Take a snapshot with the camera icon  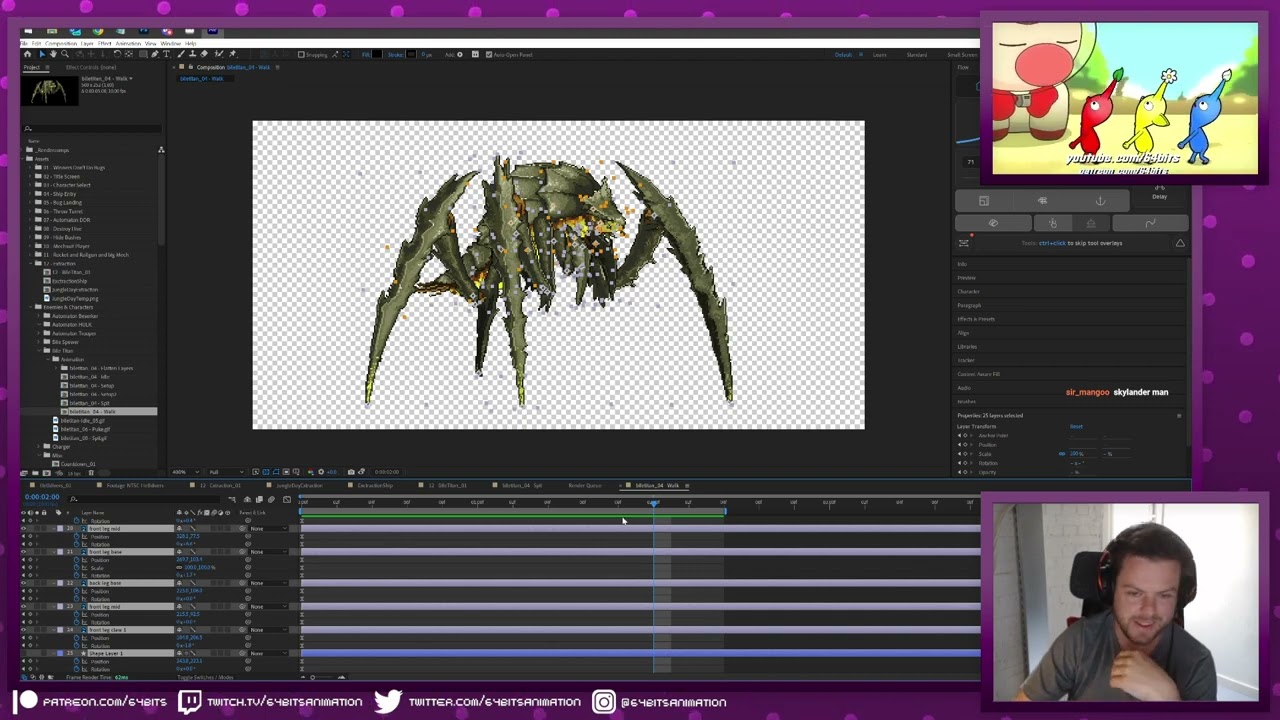coord(351,472)
